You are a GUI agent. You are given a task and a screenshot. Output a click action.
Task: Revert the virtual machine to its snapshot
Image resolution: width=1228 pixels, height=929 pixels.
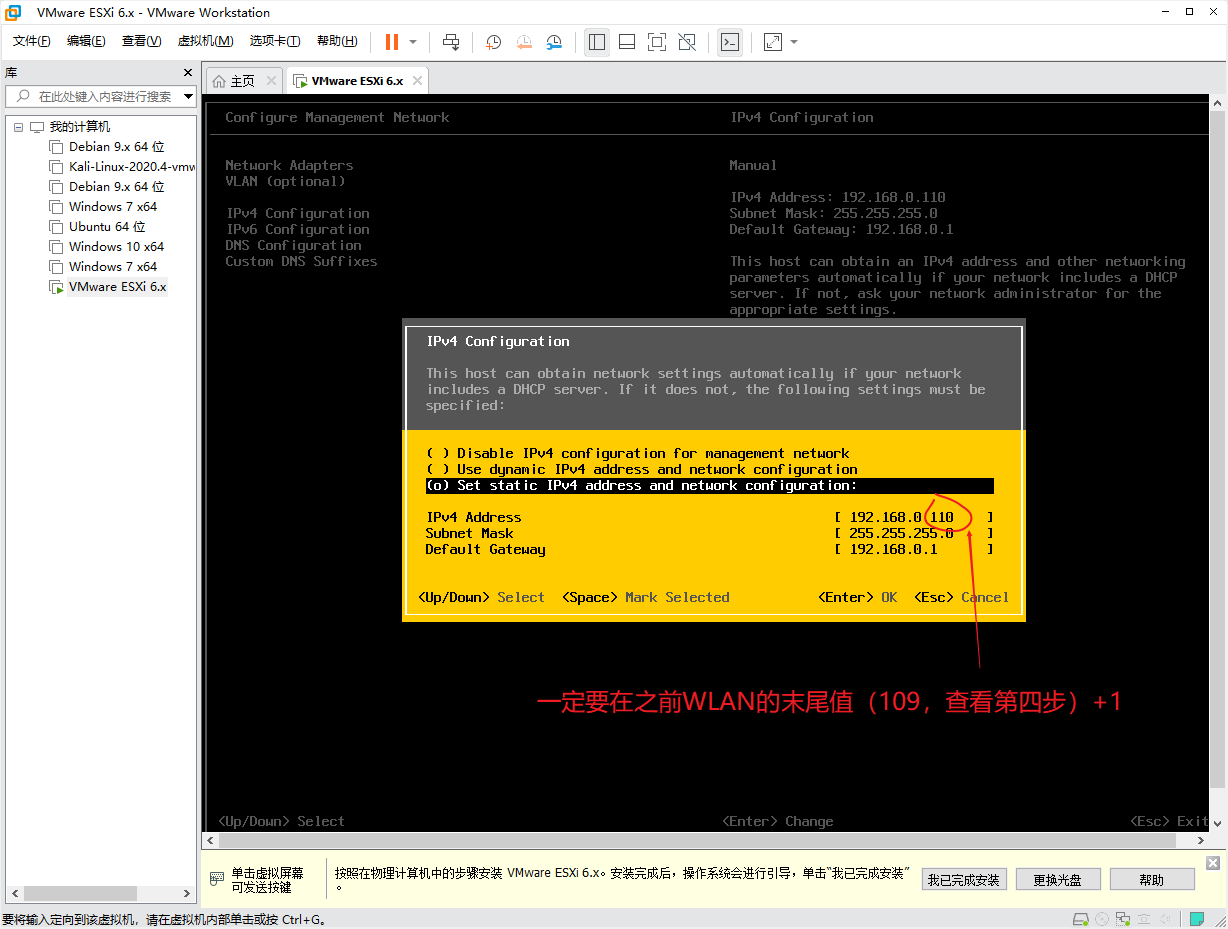(524, 42)
